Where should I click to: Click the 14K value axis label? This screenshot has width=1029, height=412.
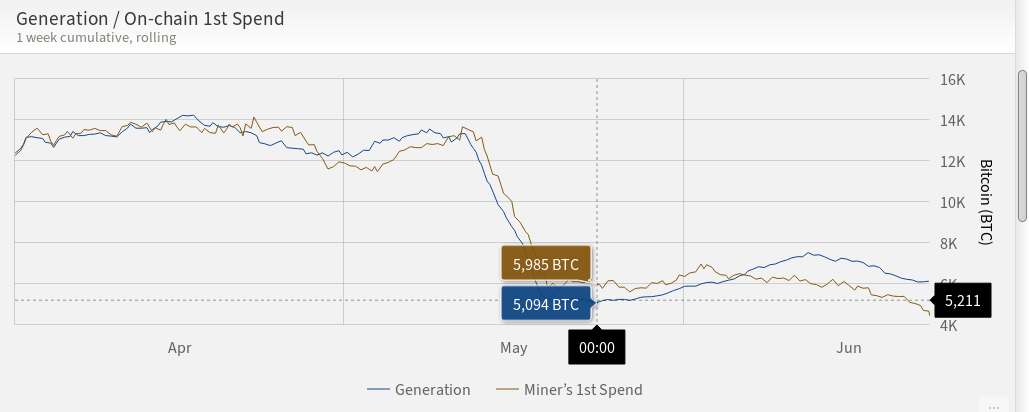(952, 121)
